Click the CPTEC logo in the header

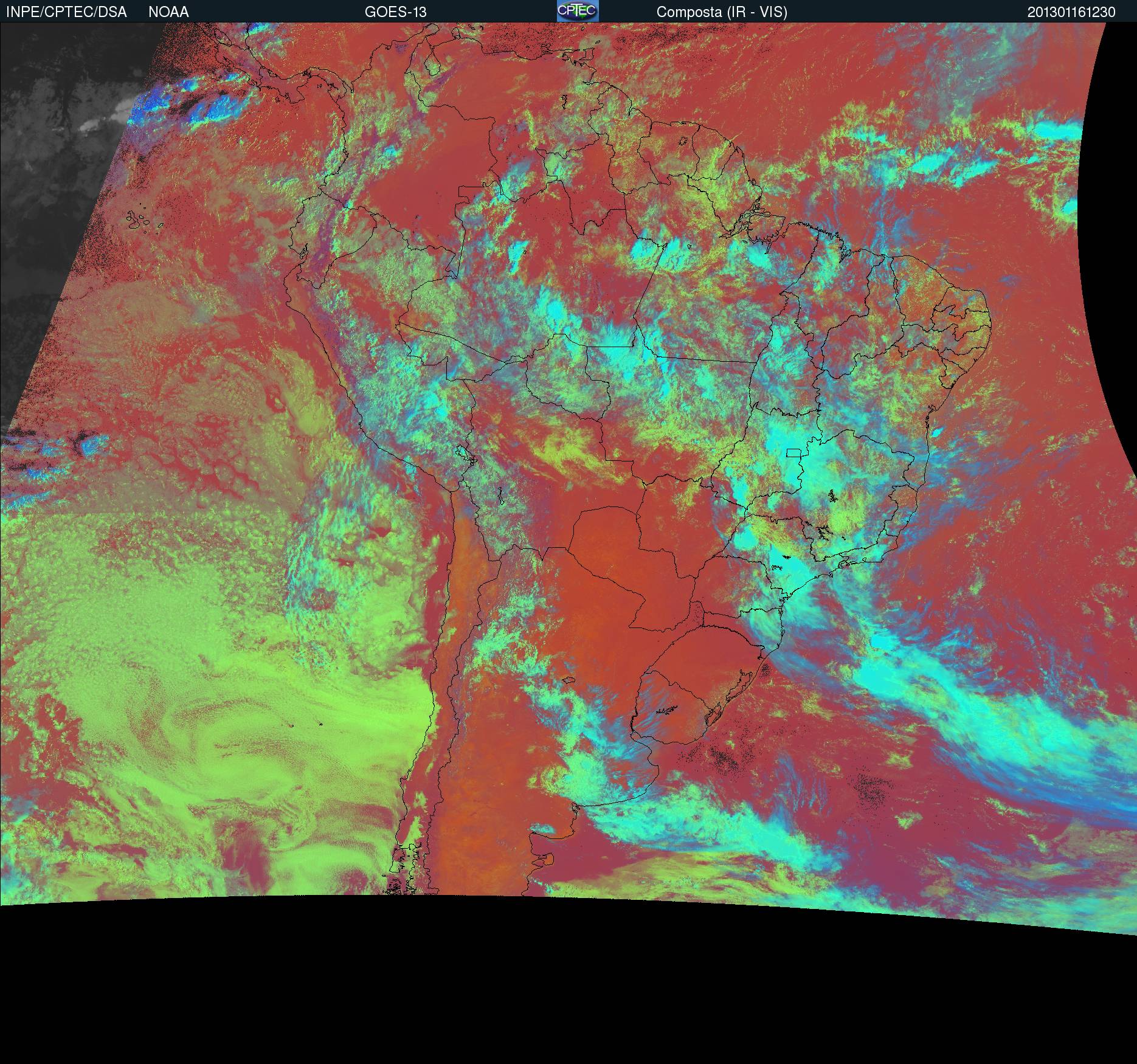[x=577, y=11]
